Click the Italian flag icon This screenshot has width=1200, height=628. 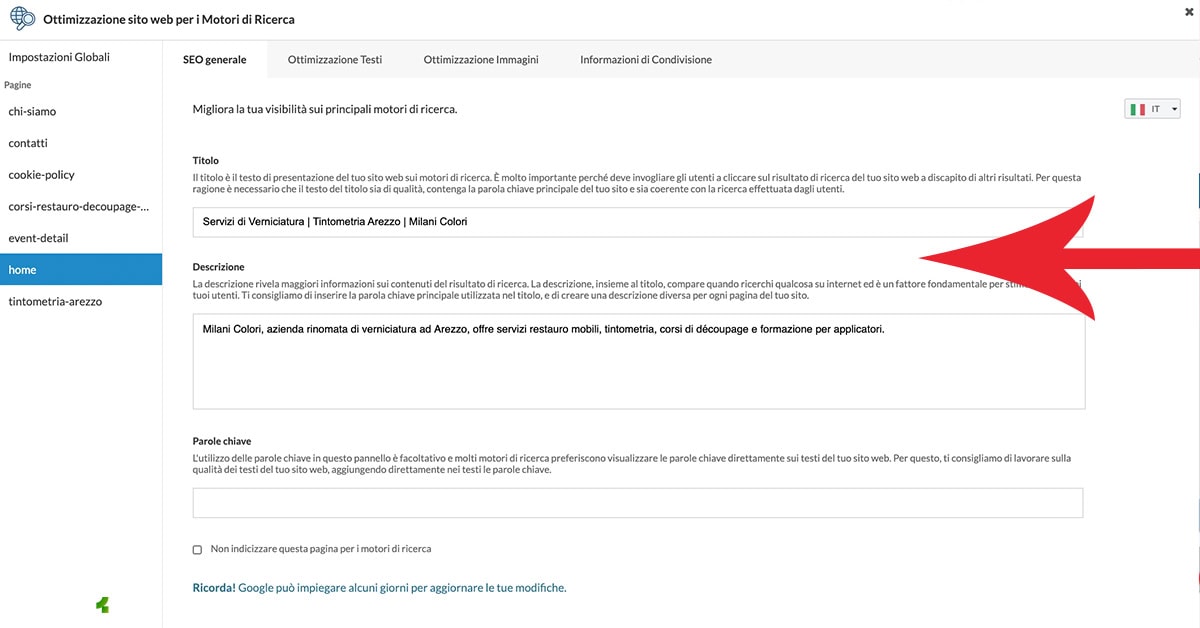tap(1137, 109)
